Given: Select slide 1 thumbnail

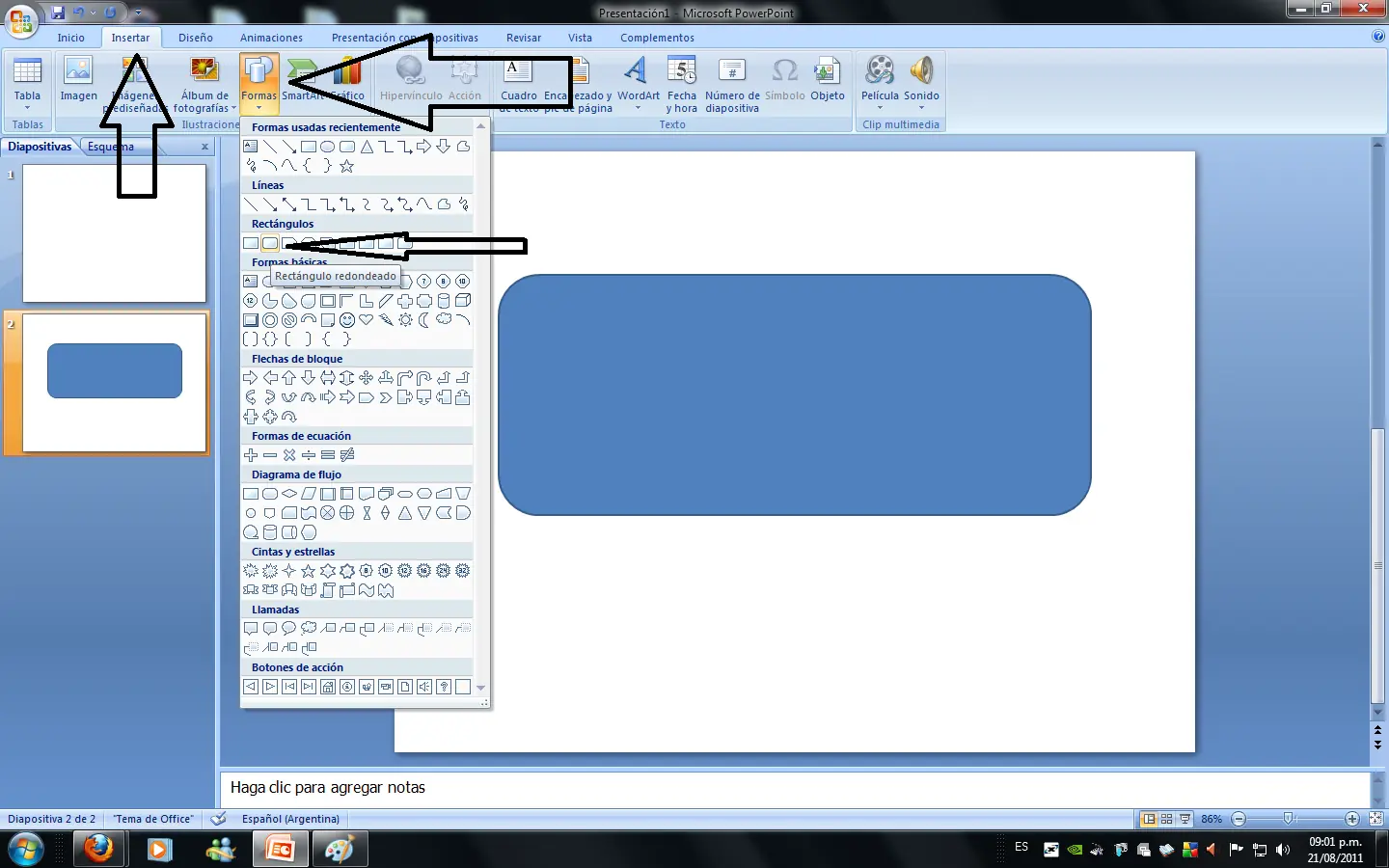Looking at the screenshot, I should tap(114, 233).
